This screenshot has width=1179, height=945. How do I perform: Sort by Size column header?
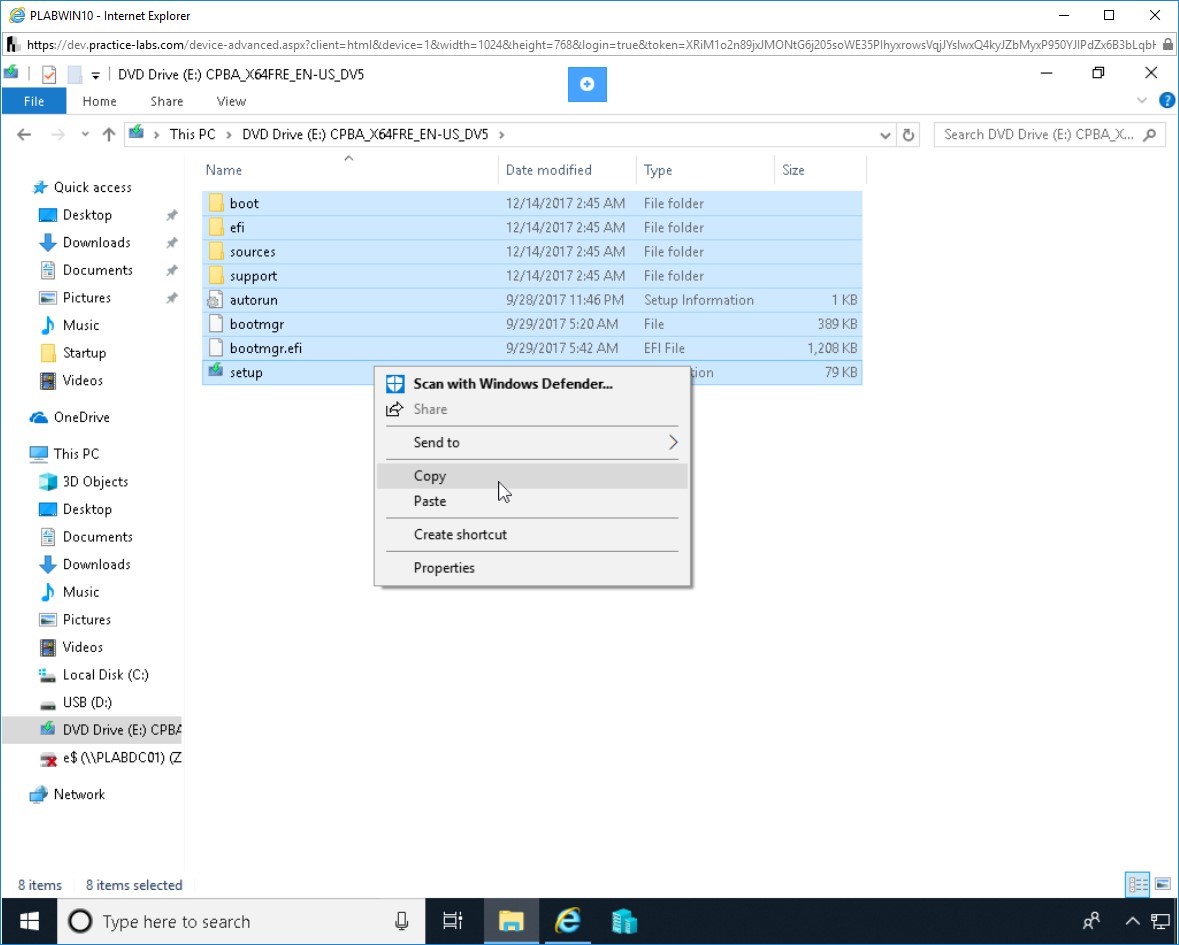click(793, 170)
